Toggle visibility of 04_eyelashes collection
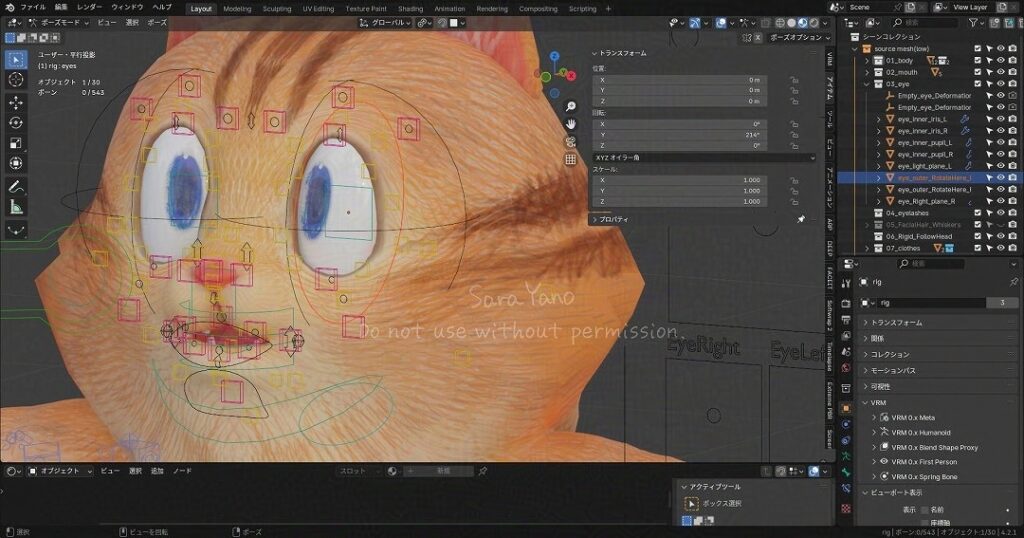This screenshot has width=1024, height=538. (1001, 213)
